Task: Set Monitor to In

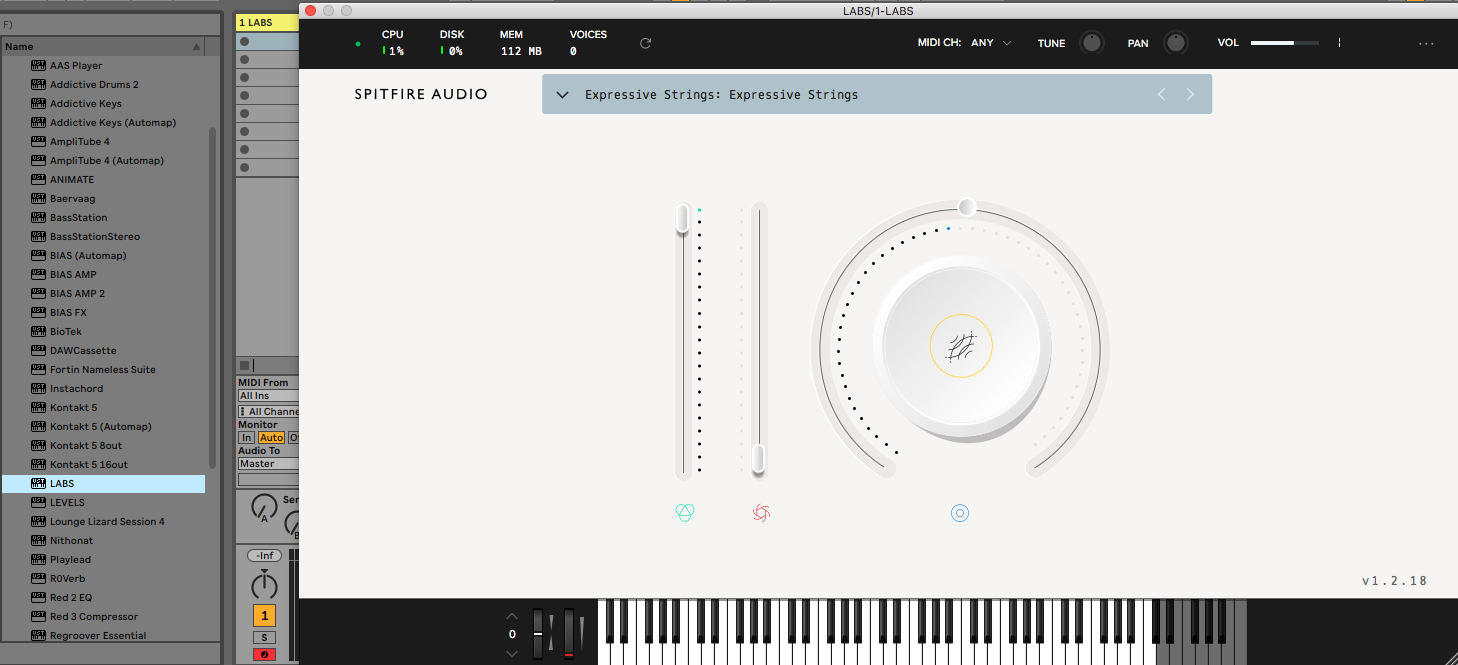Action: coord(246,438)
